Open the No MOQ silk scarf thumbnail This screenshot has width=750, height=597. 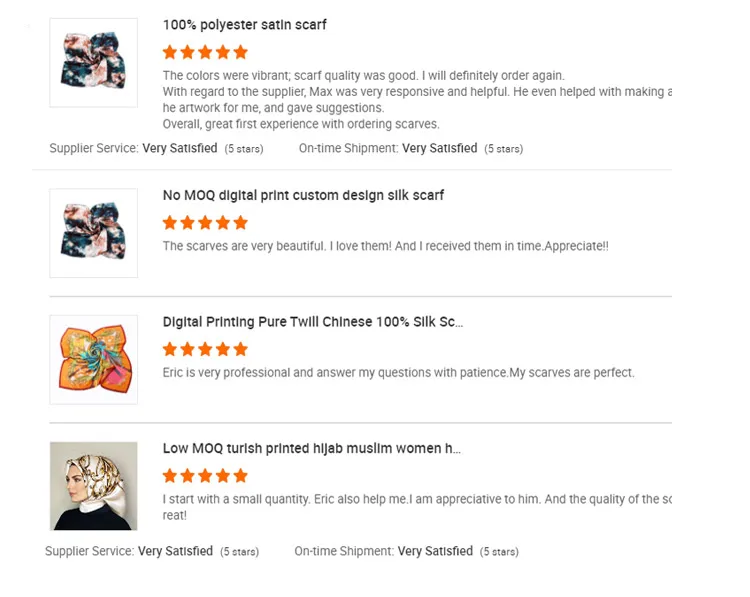pyautogui.click(x=93, y=233)
